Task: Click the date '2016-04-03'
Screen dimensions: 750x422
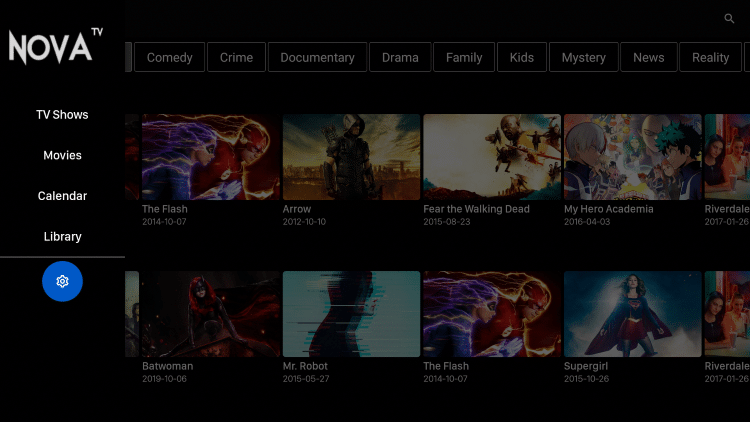Action: [587, 222]
